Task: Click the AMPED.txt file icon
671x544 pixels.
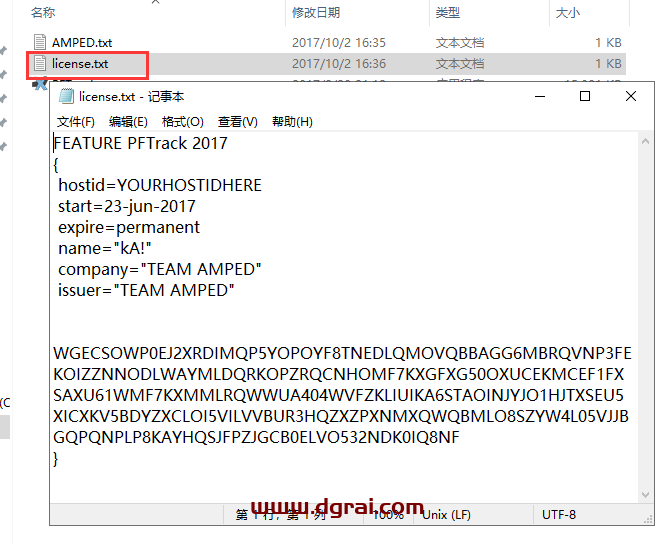Action: click(40, 42)
